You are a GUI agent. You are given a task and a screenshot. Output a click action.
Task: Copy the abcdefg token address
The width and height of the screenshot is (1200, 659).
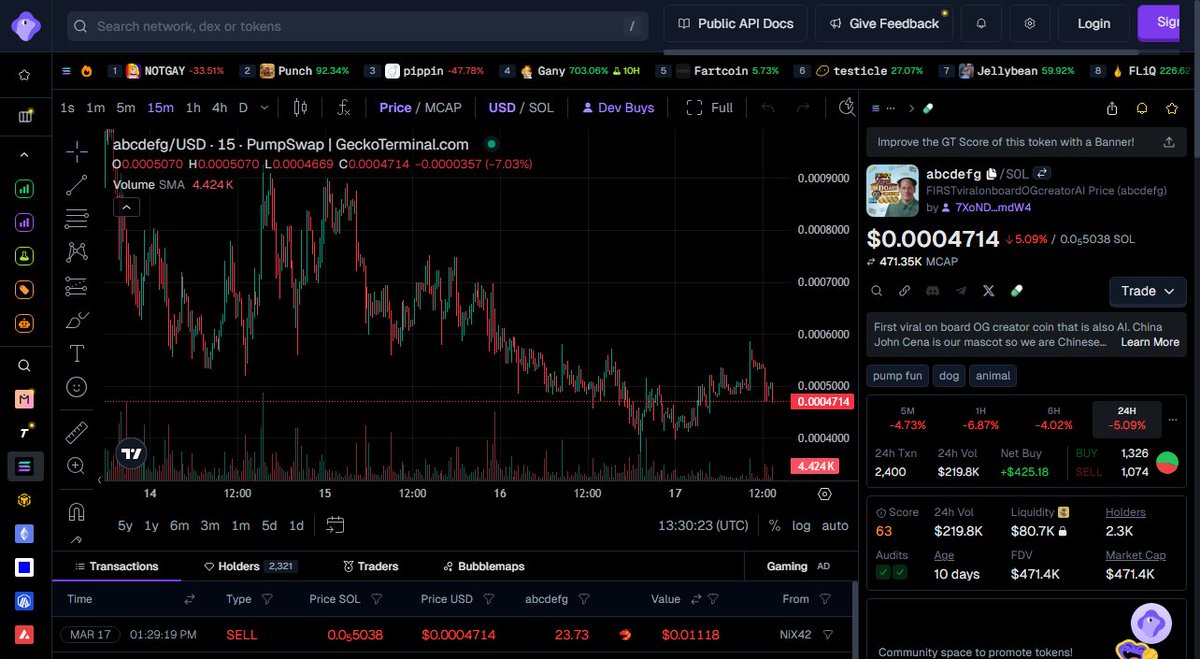point(992,174)
